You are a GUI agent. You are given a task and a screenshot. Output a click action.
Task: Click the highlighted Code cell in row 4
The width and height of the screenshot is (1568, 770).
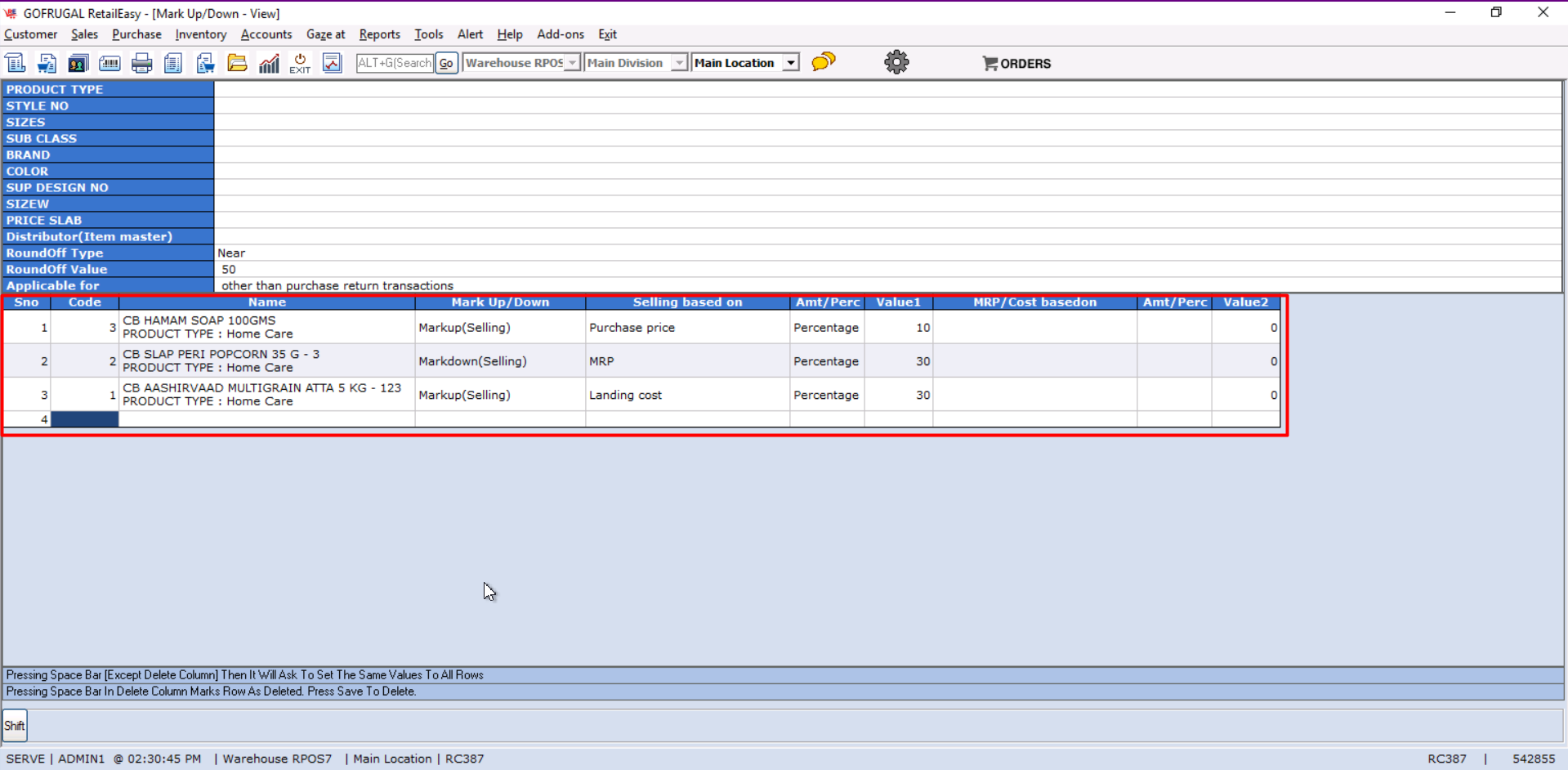click(85, 419)
